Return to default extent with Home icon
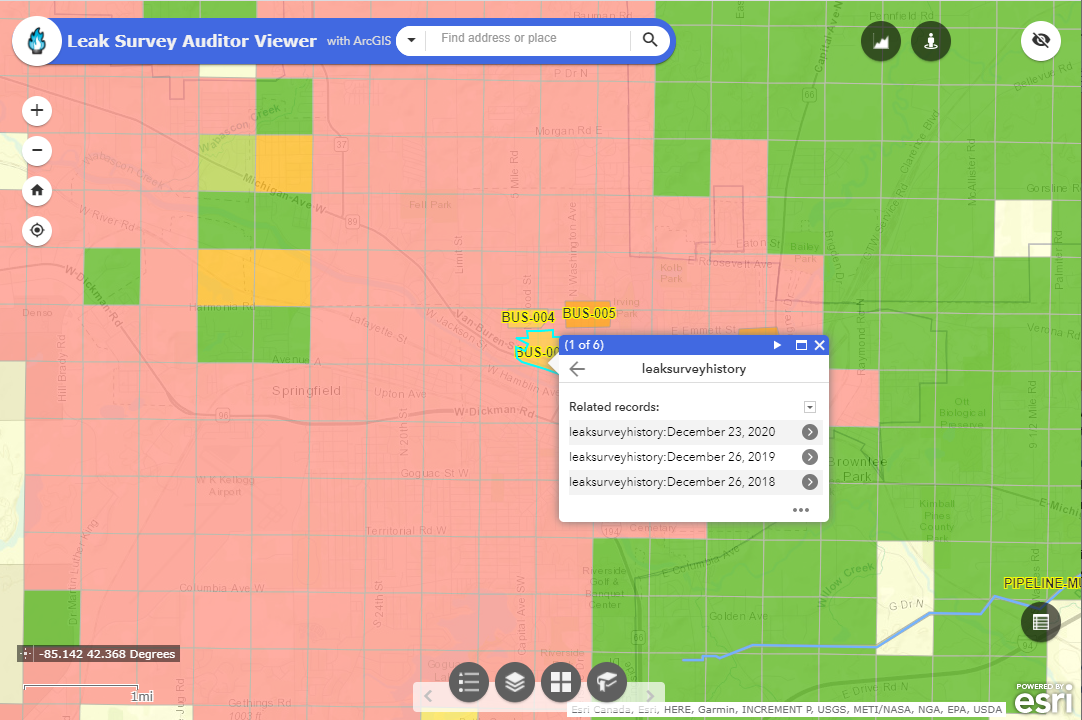The image size is (1082, 720). click(x=36, y=190)
